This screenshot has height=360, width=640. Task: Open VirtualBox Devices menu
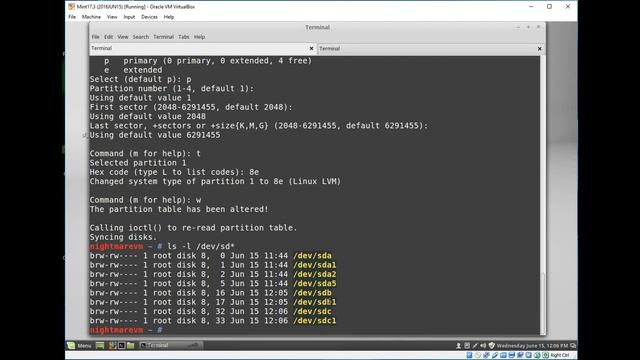tap(149, 17)
